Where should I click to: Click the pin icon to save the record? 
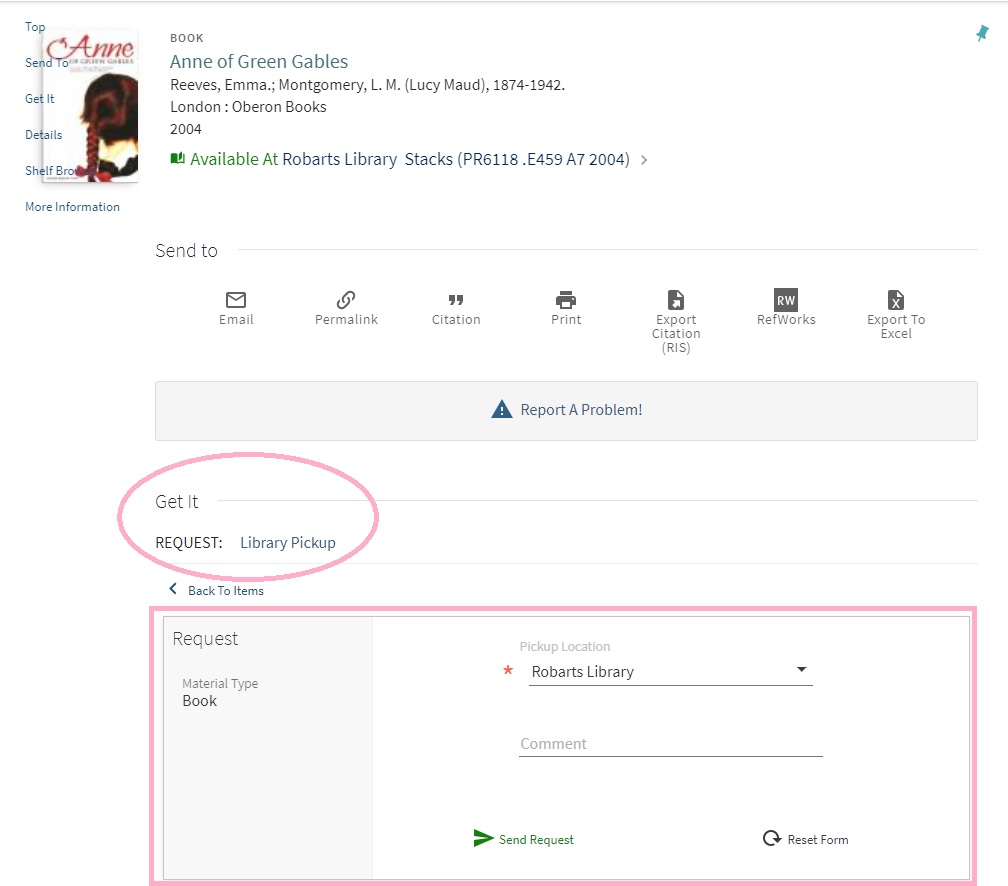(x=982, y=33)
